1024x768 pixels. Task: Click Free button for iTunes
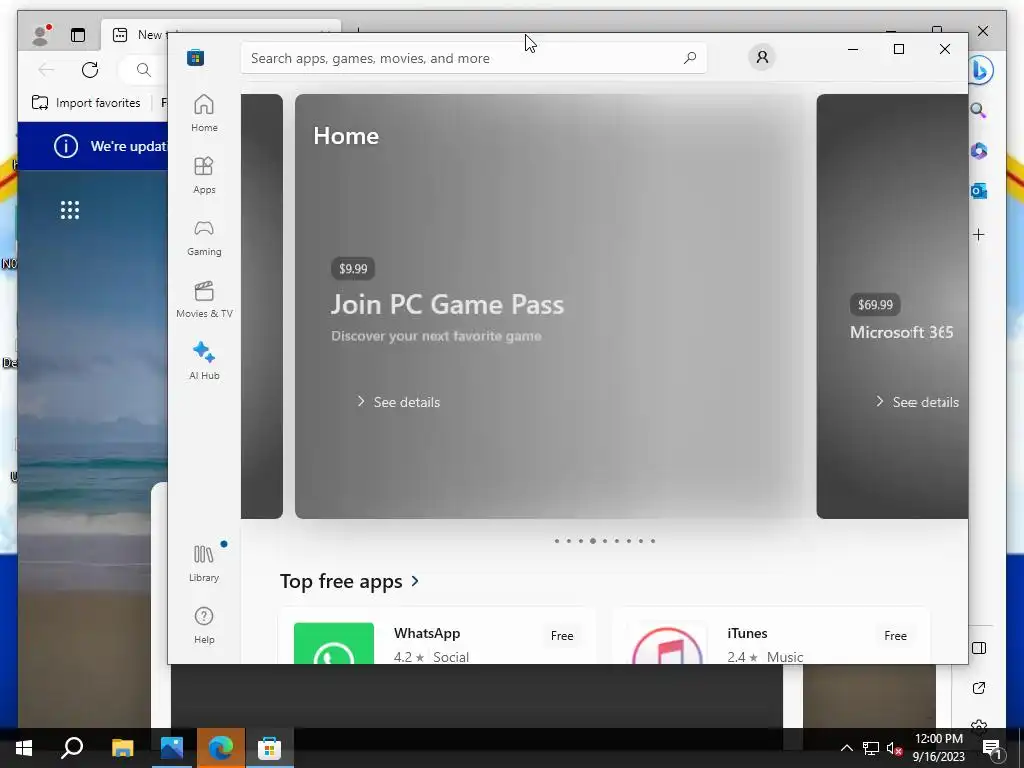click(x=895, y=635)
